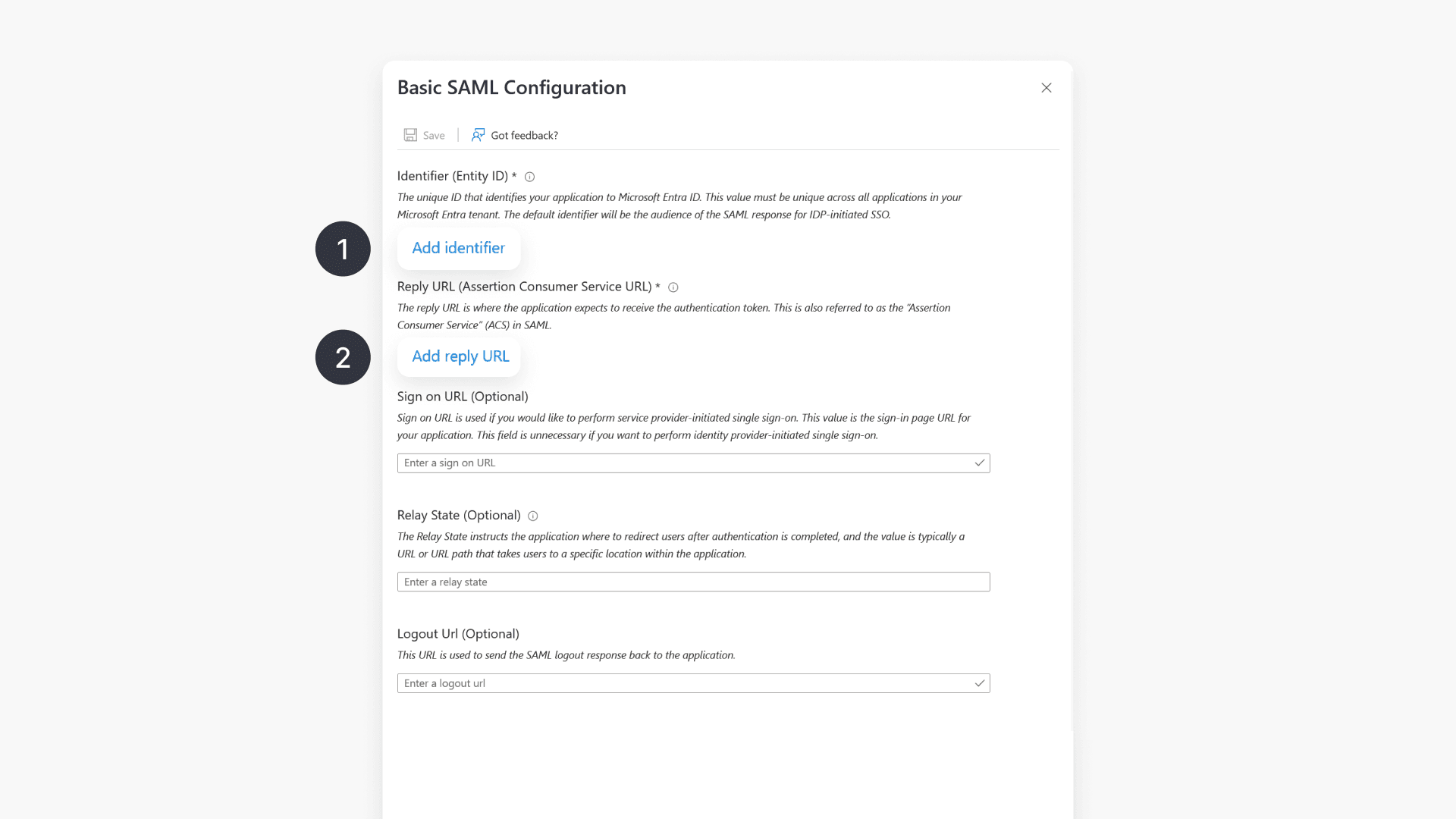Focus the Enter a relay state field
The width and height of the screenshot is (1456, 819).
[x=682, y=582]
